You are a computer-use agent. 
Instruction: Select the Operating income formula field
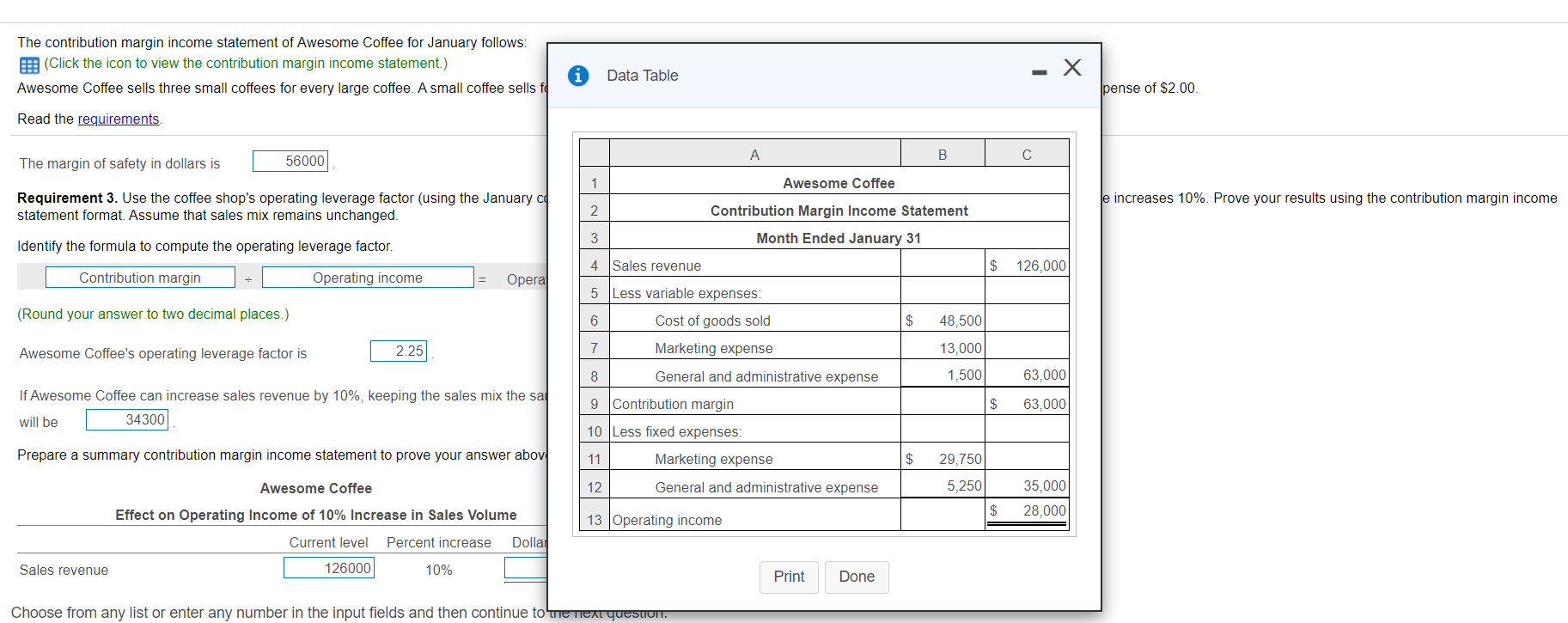(x=368, y=278)
